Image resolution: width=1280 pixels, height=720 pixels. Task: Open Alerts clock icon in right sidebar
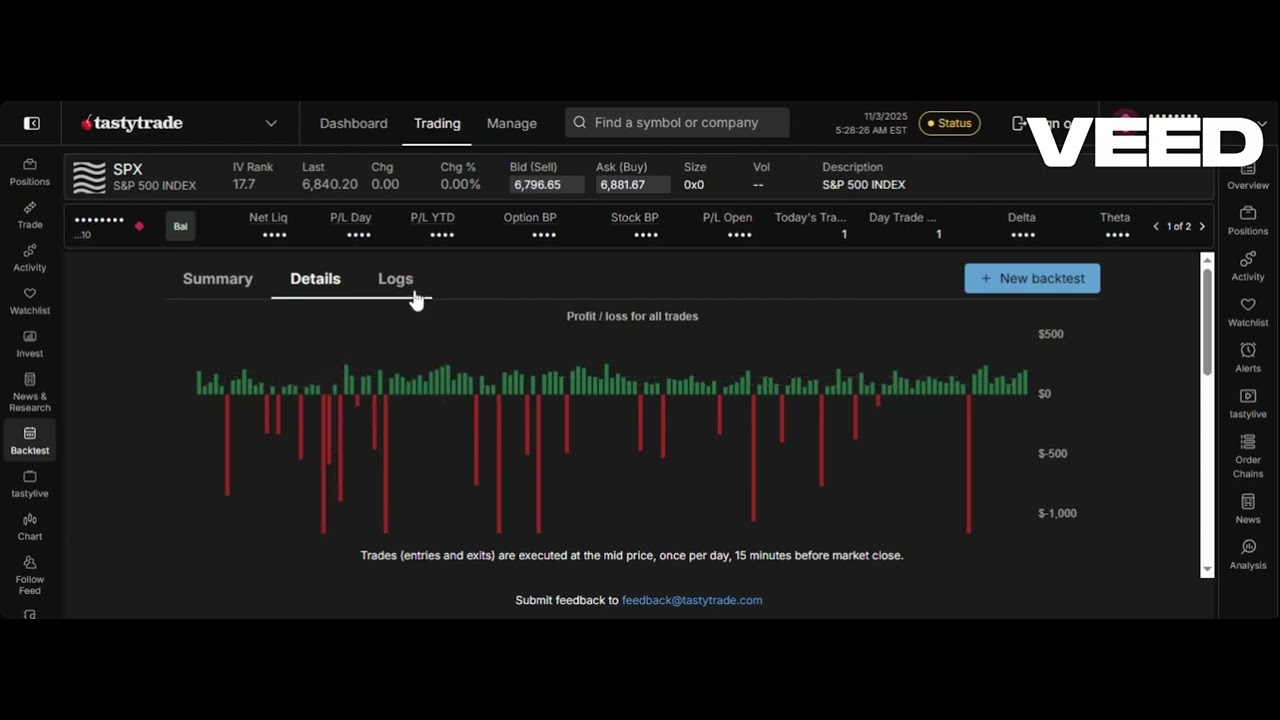tap(1248, 357)
